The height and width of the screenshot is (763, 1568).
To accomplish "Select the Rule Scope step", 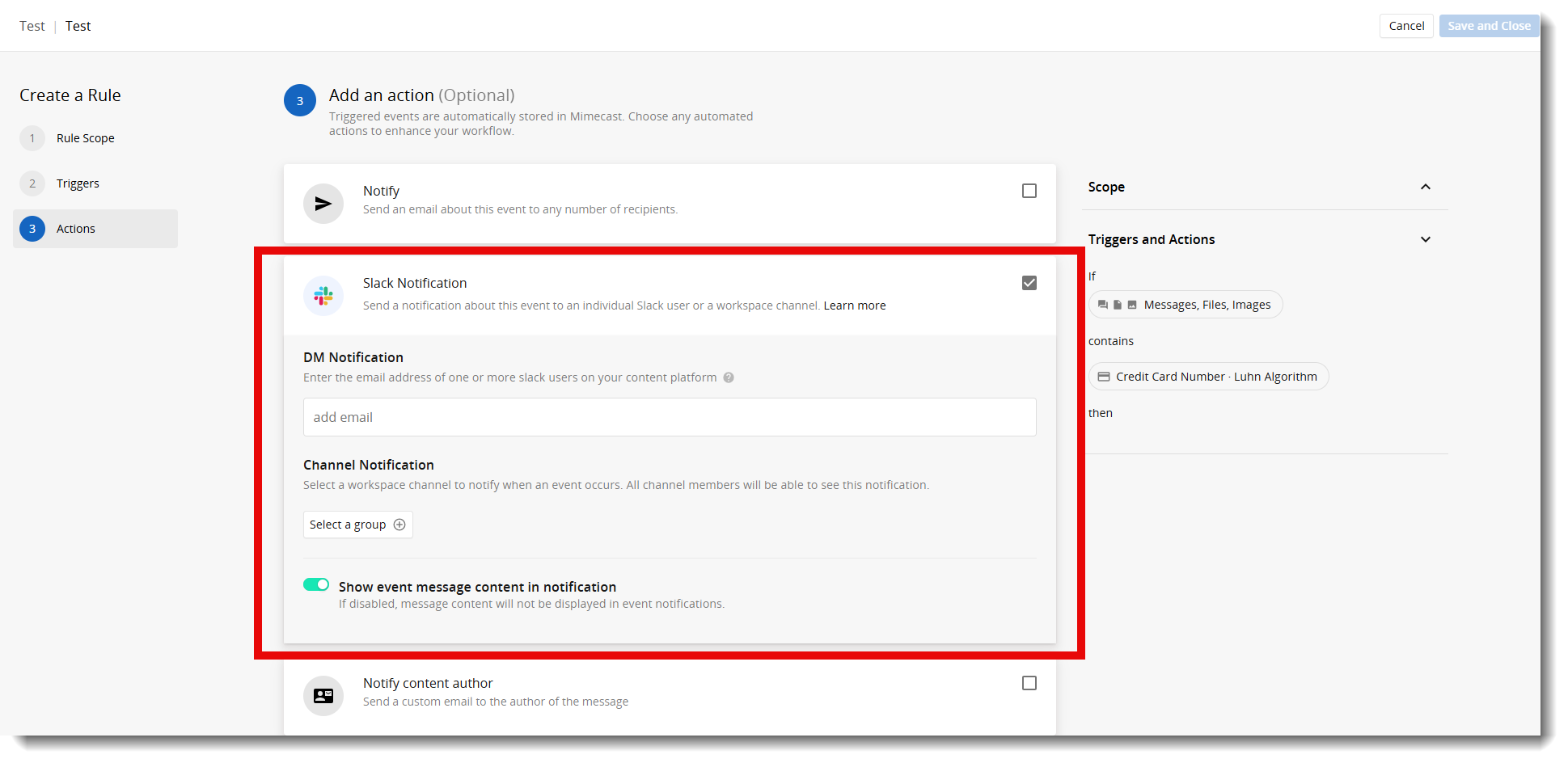I will (86, 137).
